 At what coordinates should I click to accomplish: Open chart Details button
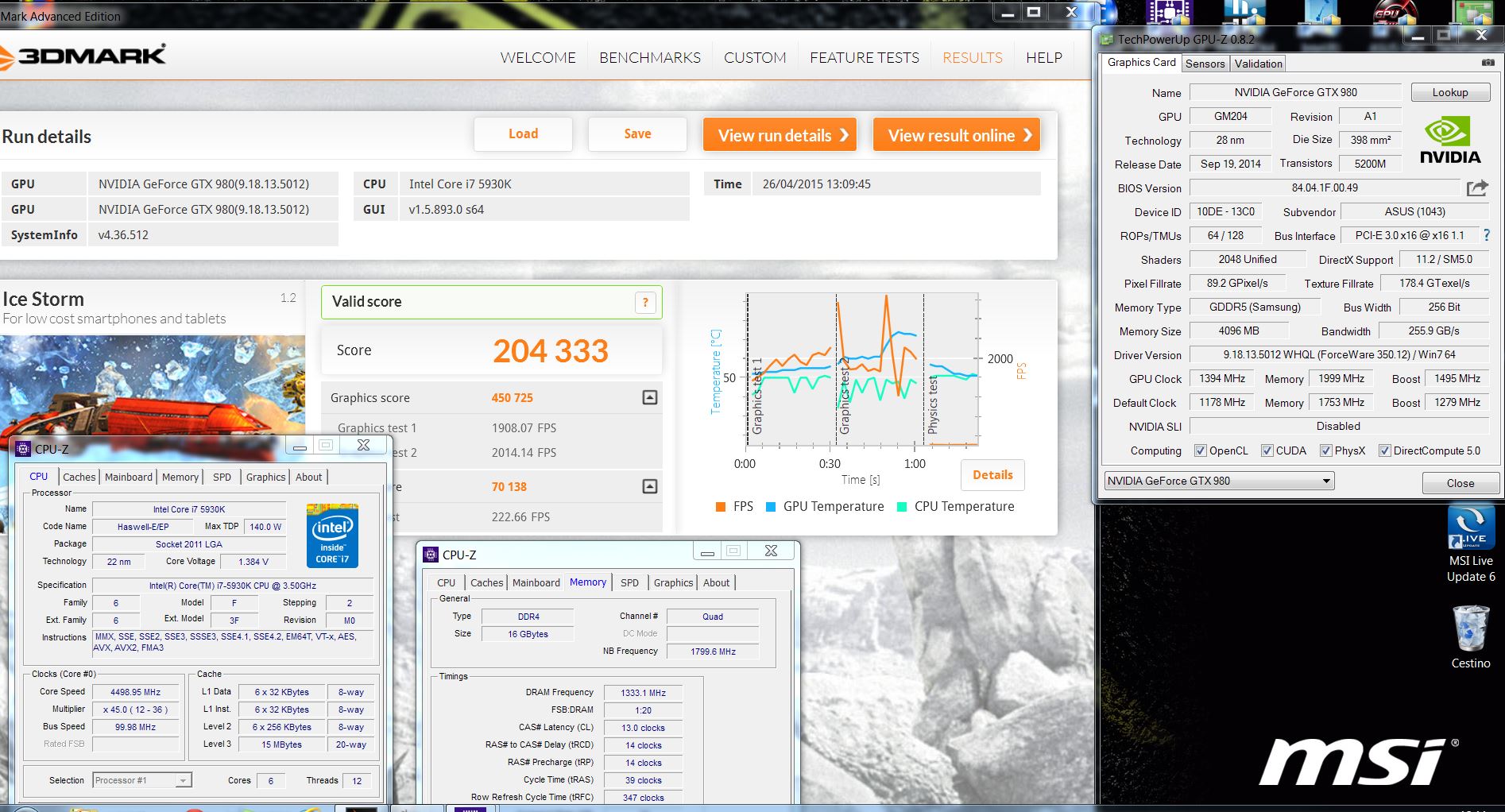pyautogui.click(x=992, y=475)
